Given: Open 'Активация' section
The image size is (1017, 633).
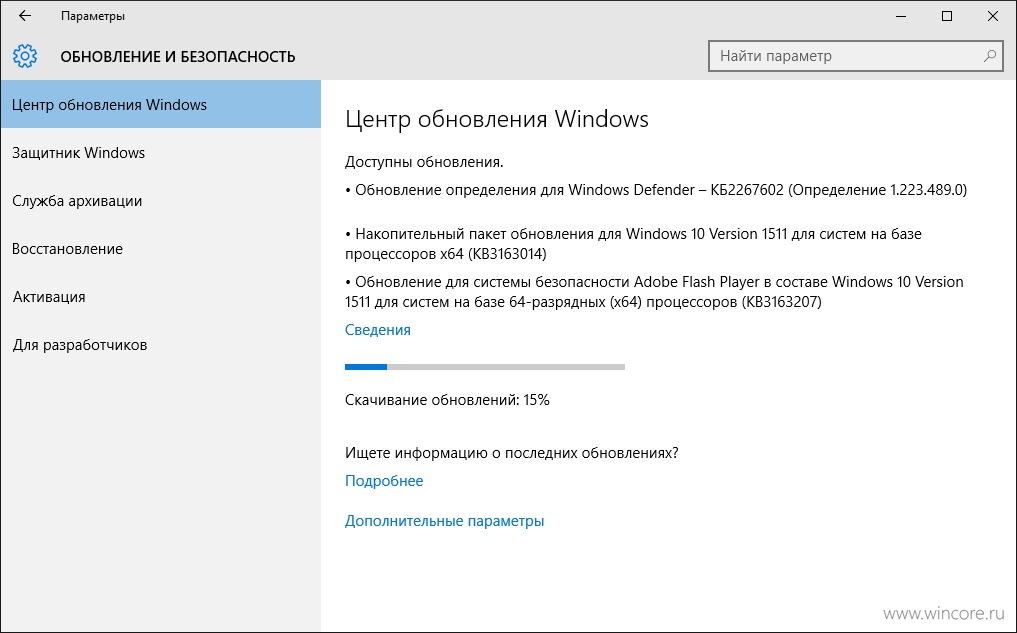Looking at the screenshot, I should coord(161,296).
